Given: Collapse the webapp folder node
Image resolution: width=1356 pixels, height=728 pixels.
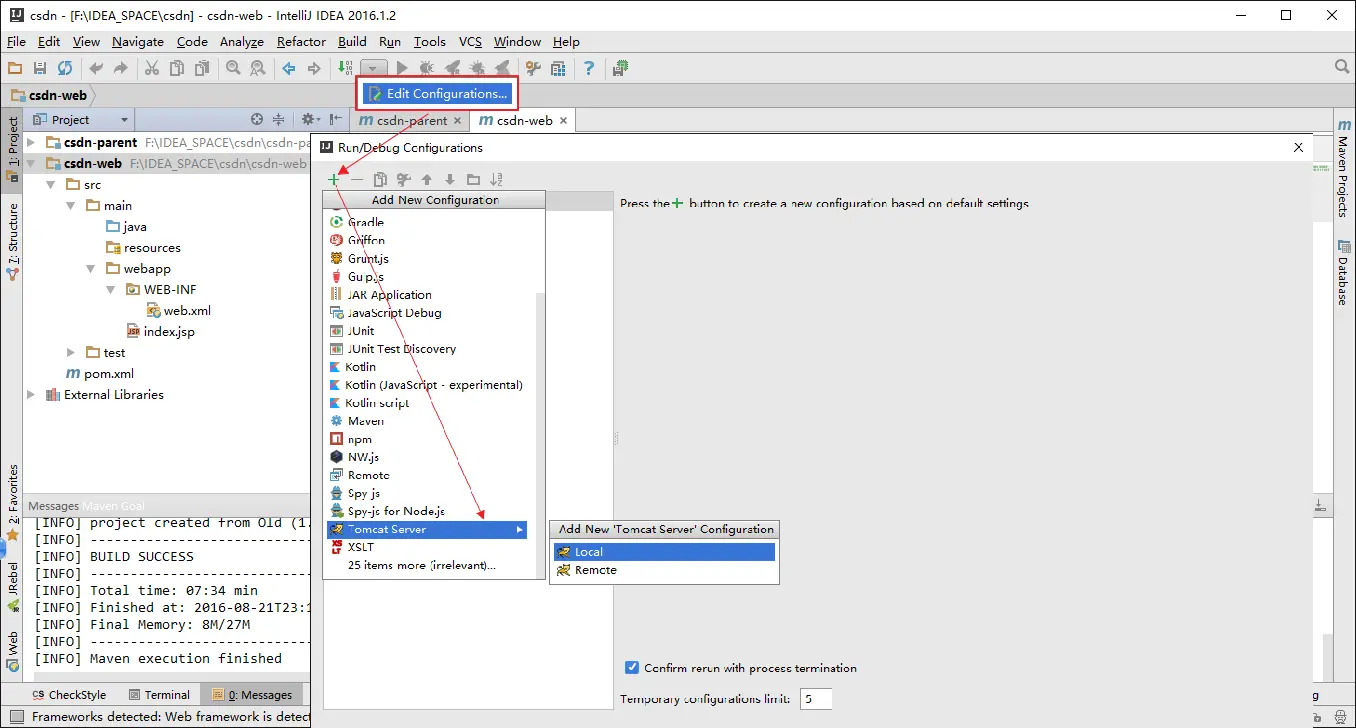Looking at the screenshot, I should coord(90,269).
